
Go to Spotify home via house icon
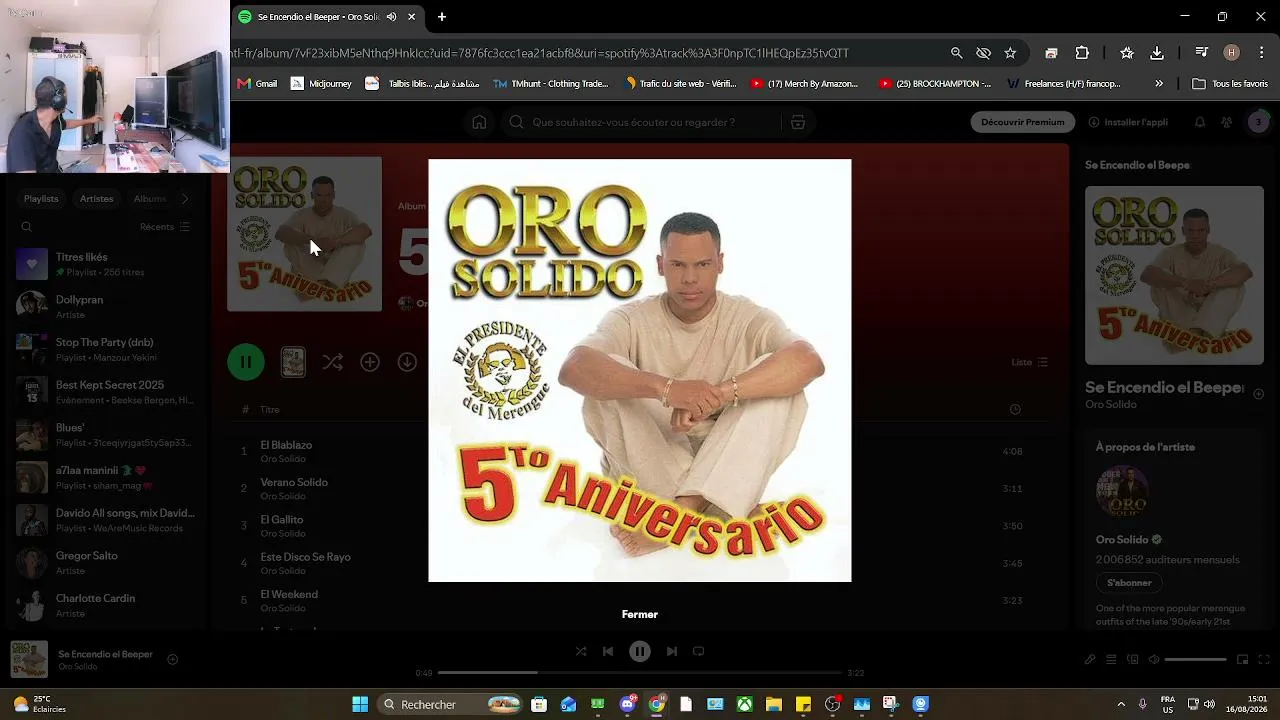pyautogui.click(x=479, y=122)
